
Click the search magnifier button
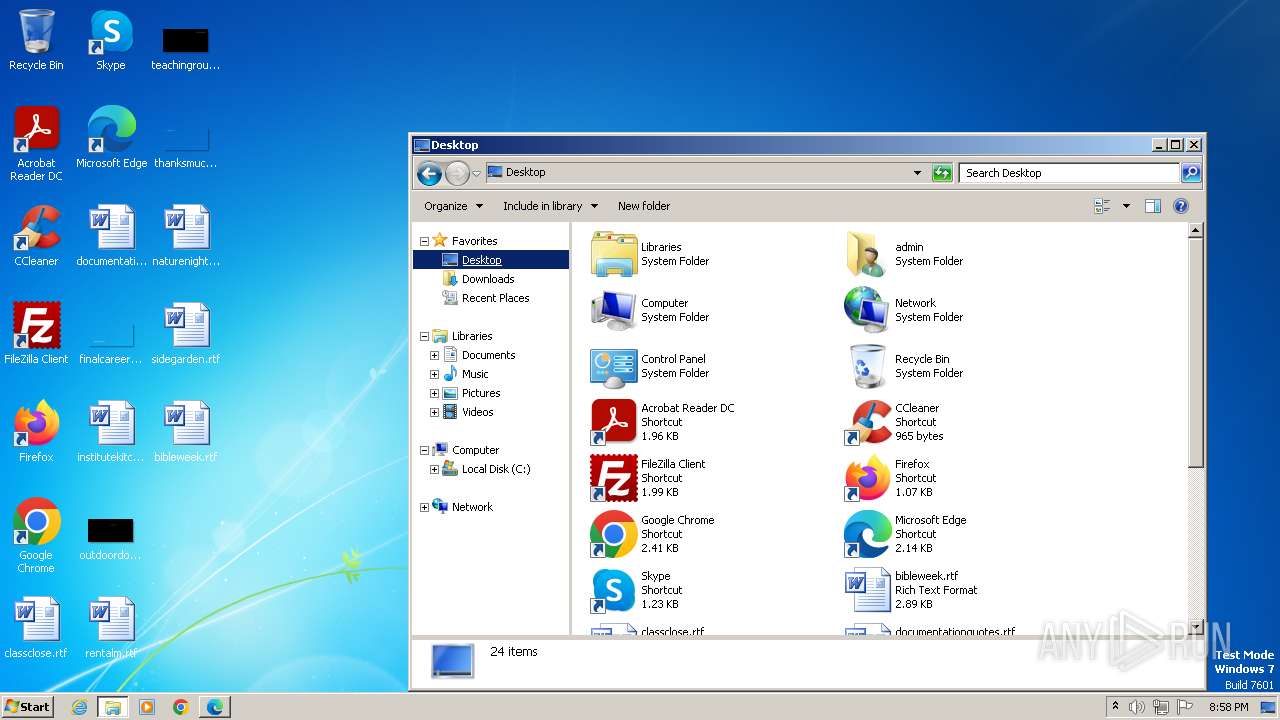point(1190,173)
